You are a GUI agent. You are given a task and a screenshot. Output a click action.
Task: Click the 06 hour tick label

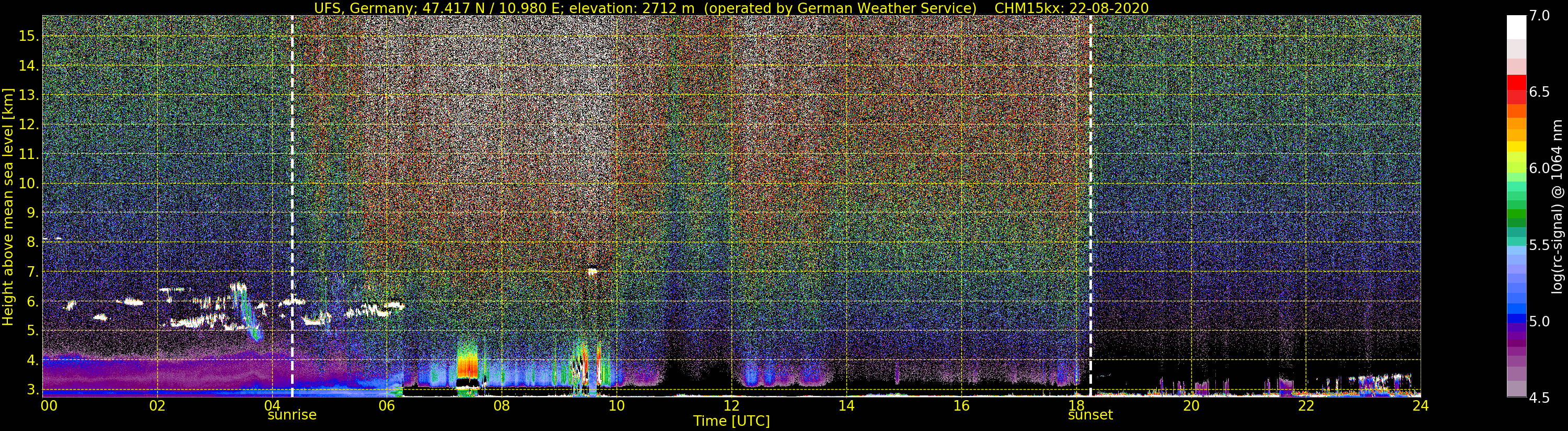[387, 405]
